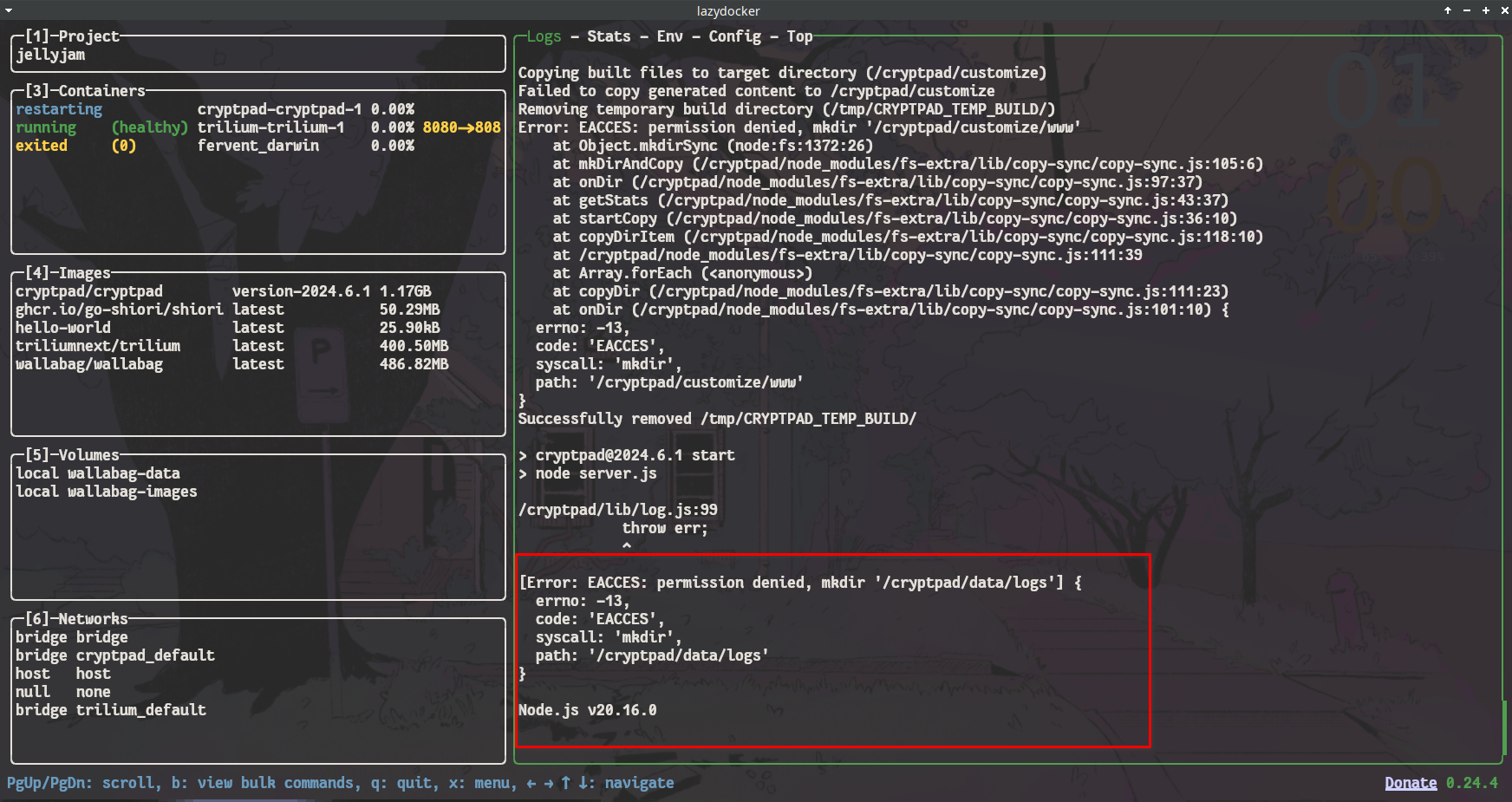Select the ghcr.io/go-shiori/shiori image
This screenshot has width=1512, height=802.
click(x=258, y=310)
